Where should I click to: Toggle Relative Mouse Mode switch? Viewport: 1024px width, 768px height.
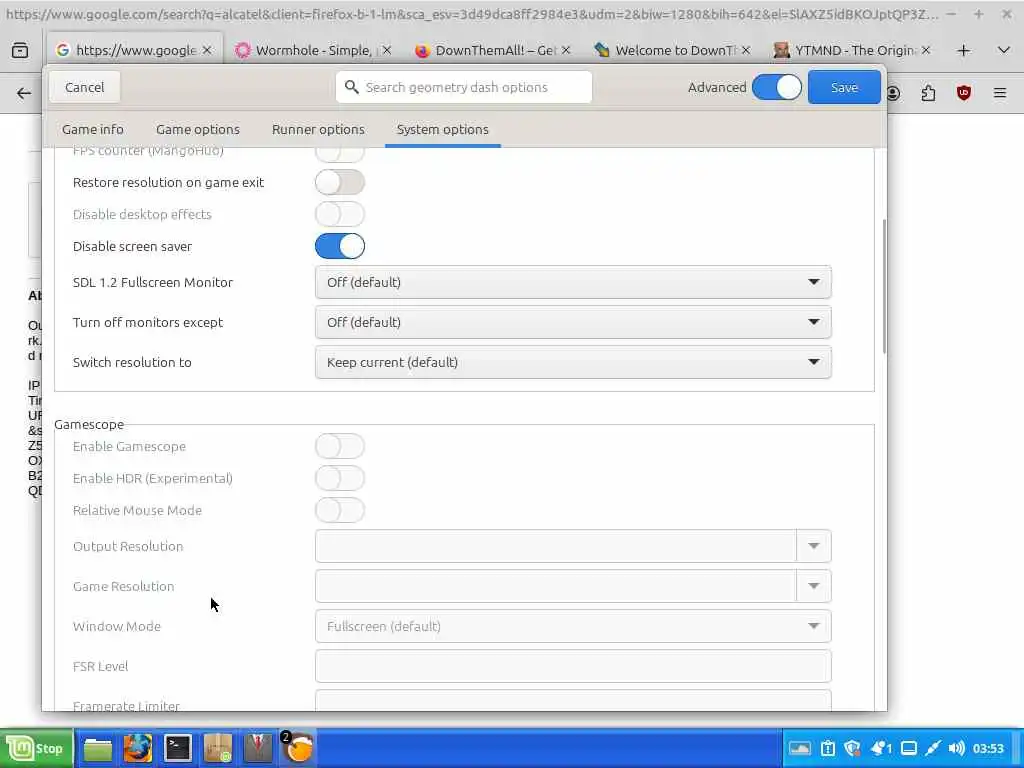[340, 511]
